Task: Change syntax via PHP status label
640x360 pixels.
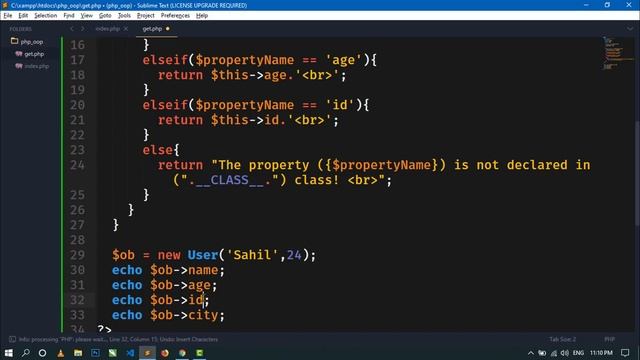Action: [x=609, y=339]
